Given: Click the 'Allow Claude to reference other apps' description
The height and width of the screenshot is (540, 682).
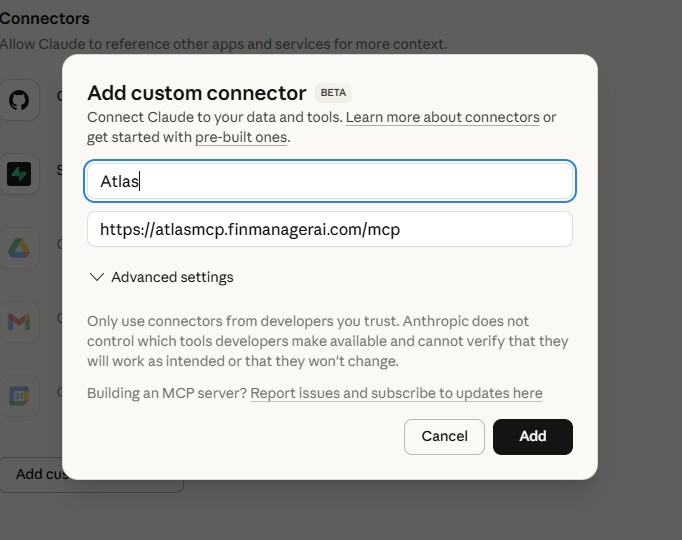Looking at the screenshot, I should pyautogui.click(x=222, y=44).
